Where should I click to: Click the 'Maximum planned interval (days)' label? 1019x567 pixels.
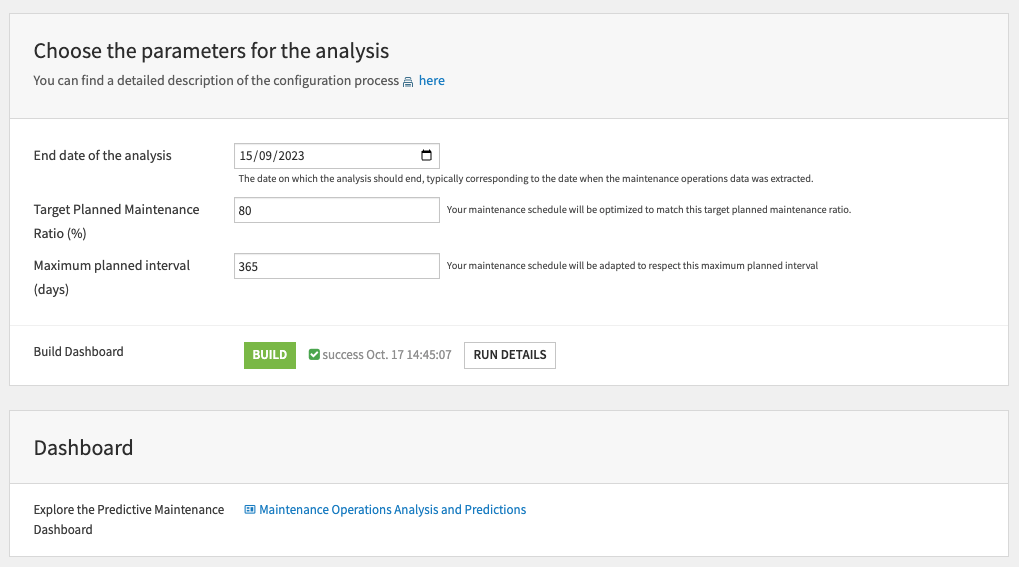(112, 277)
